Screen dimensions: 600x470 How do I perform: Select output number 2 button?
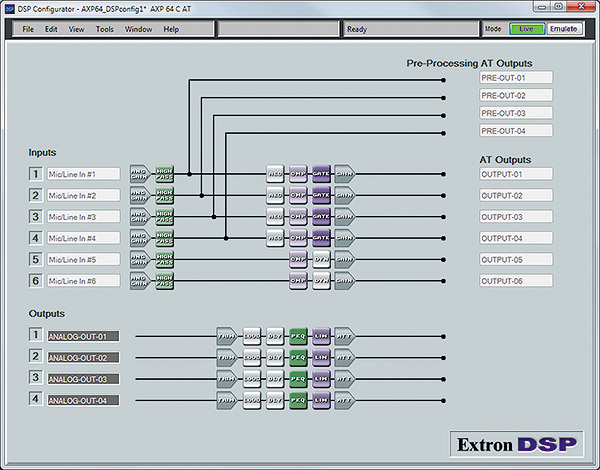[36, 356]
